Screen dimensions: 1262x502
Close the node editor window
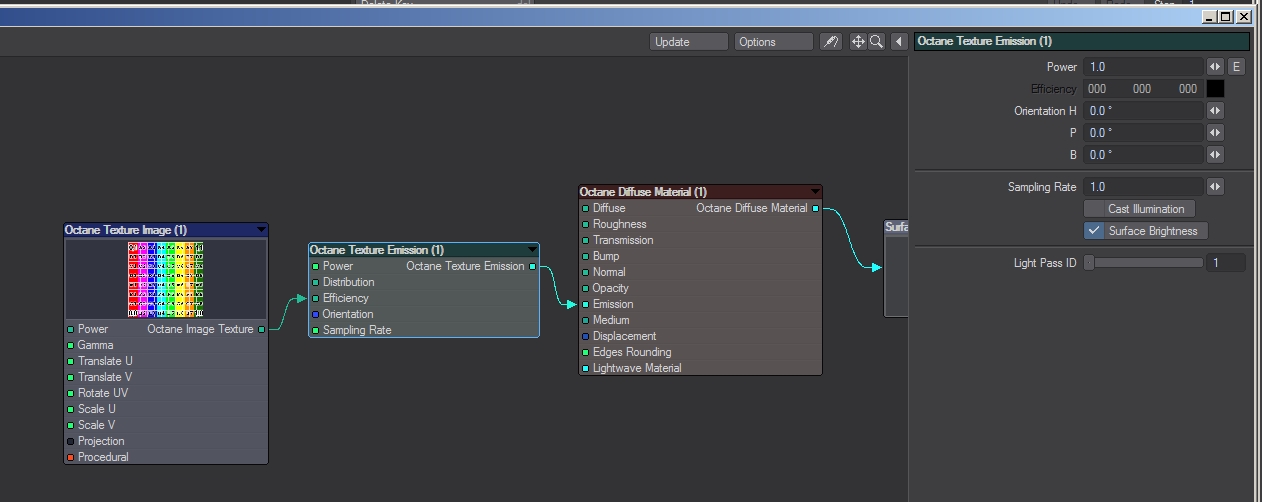(x=1243, y=17)
